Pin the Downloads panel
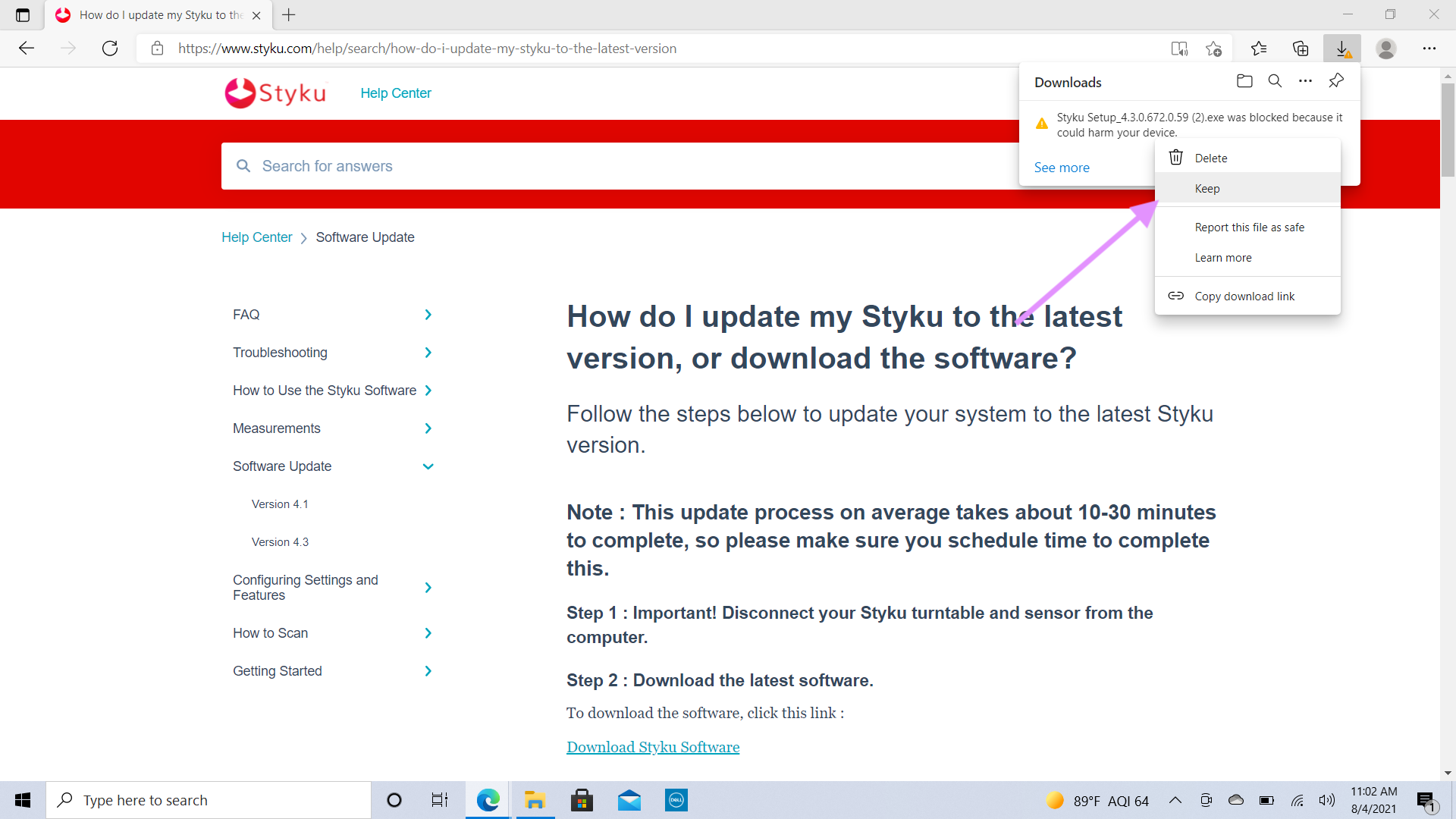Screen dimensions: 1456x819 click(x=1336, y=81)
